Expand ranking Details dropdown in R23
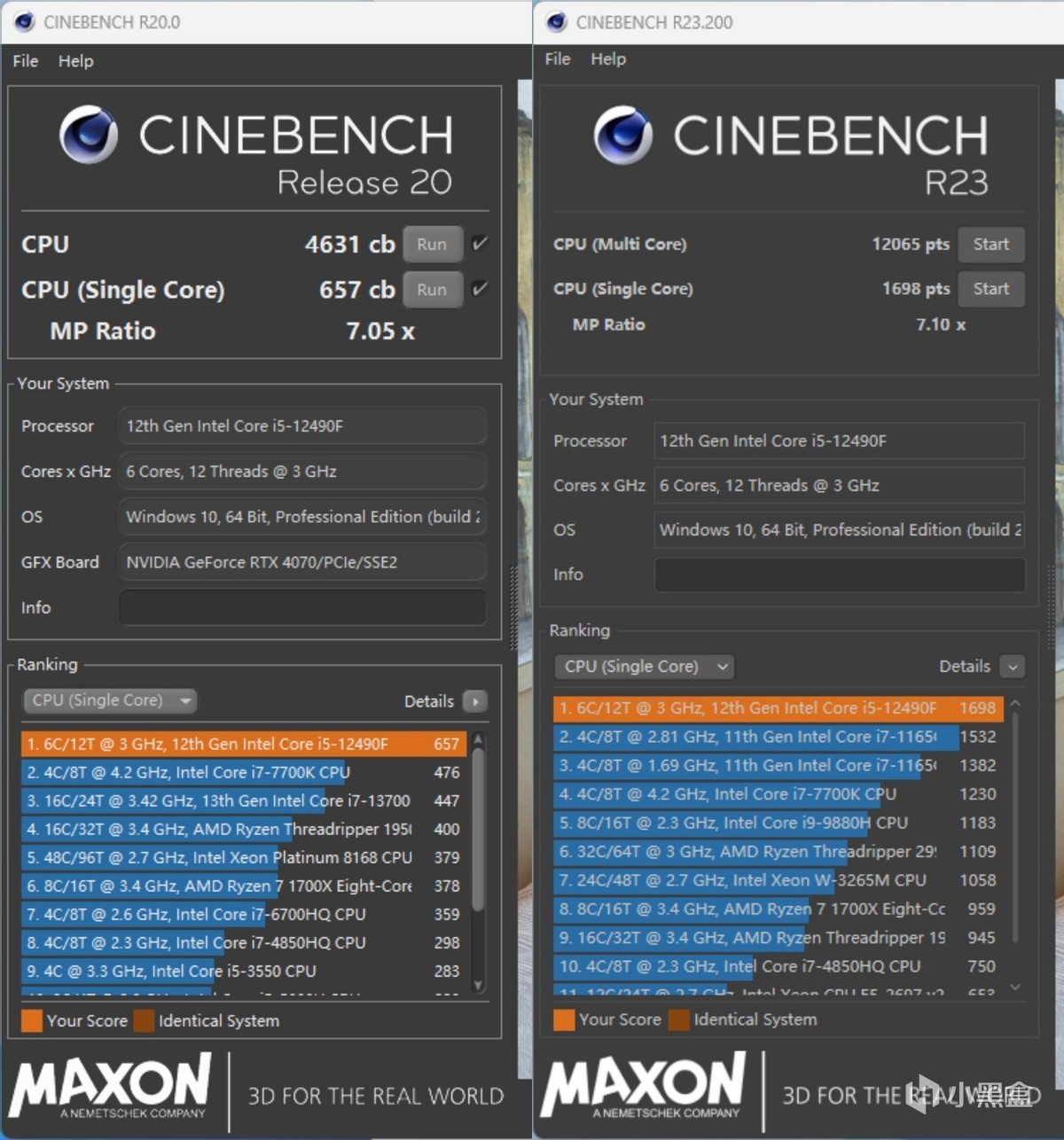 pyautogui.click(x=1013, y=667)
